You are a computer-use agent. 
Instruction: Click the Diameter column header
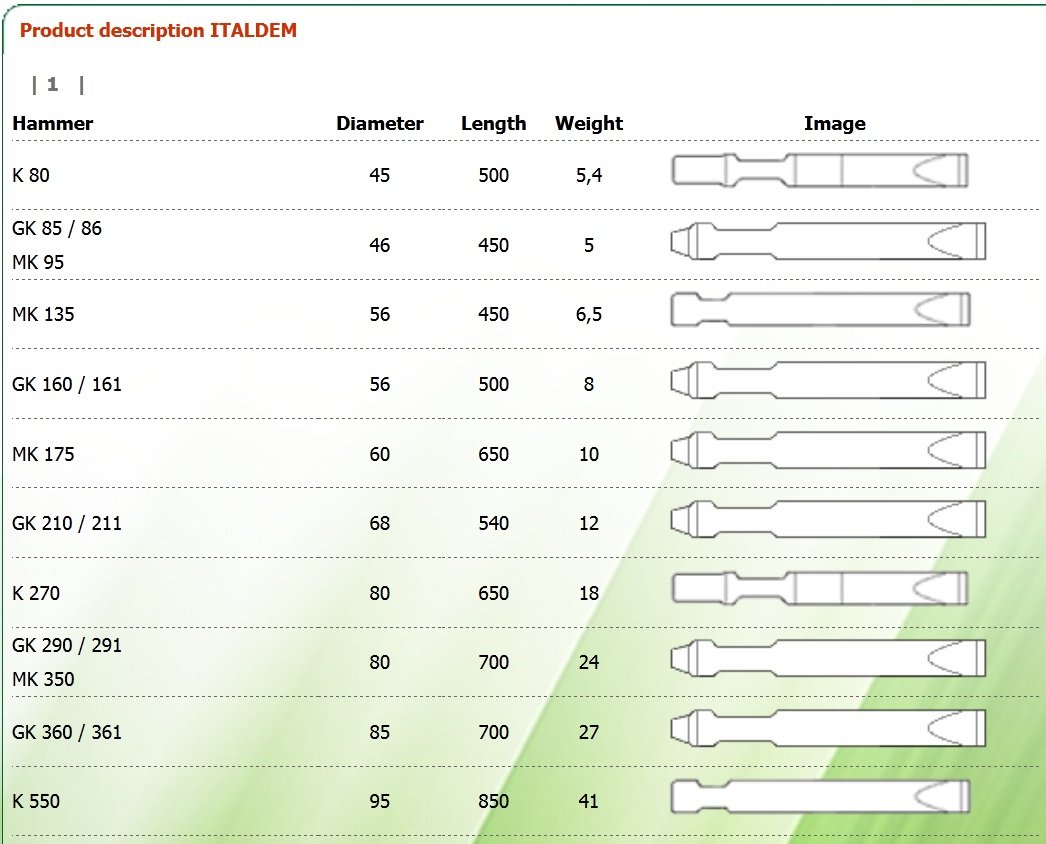point(380,123)
